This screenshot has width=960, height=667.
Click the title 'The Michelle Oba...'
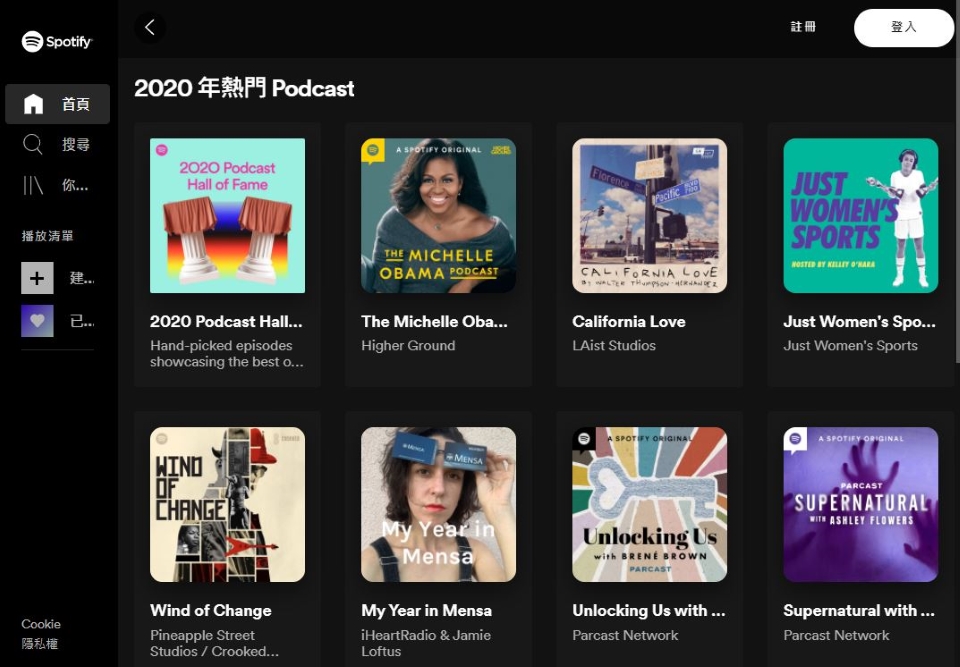[435, 322]
